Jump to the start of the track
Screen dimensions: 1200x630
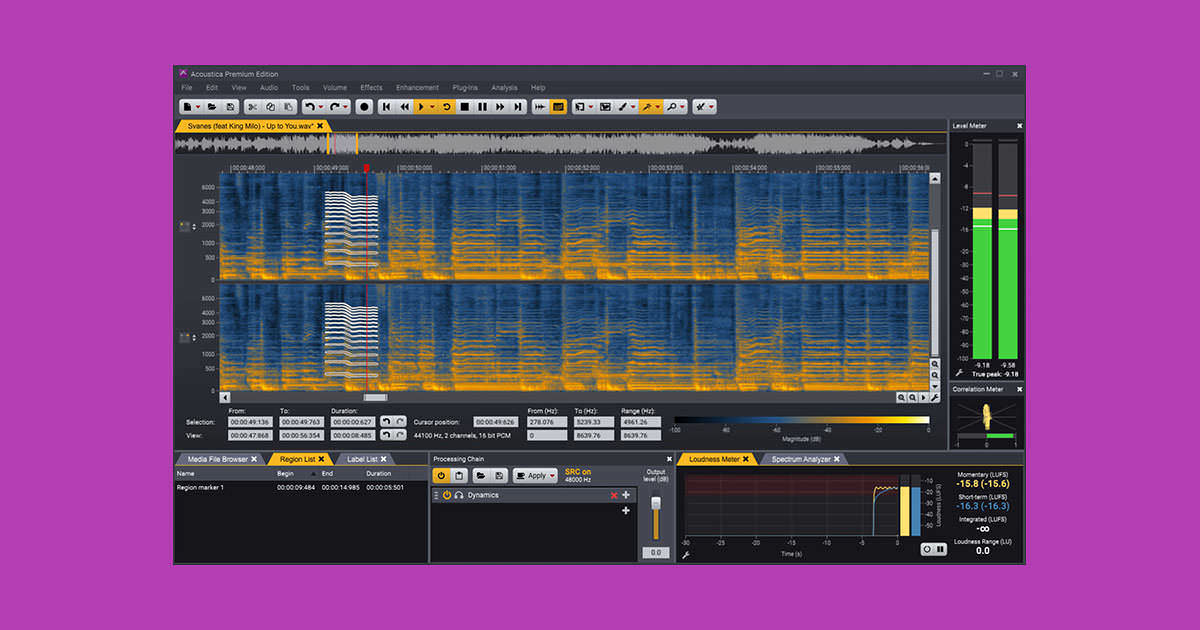pyautogui.click(x=386, y=106)
